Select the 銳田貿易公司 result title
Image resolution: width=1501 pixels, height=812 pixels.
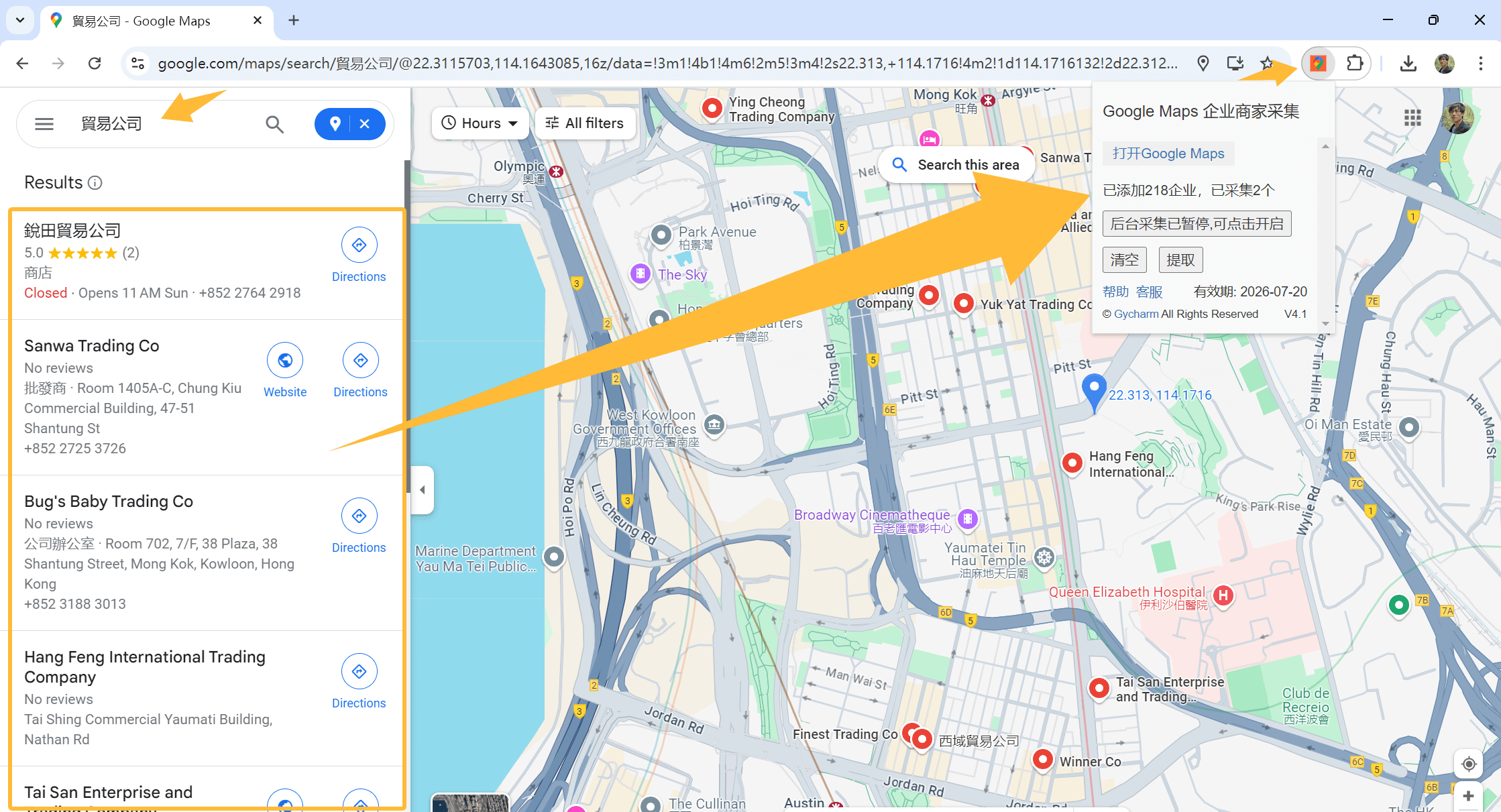(x=72, y=231)
